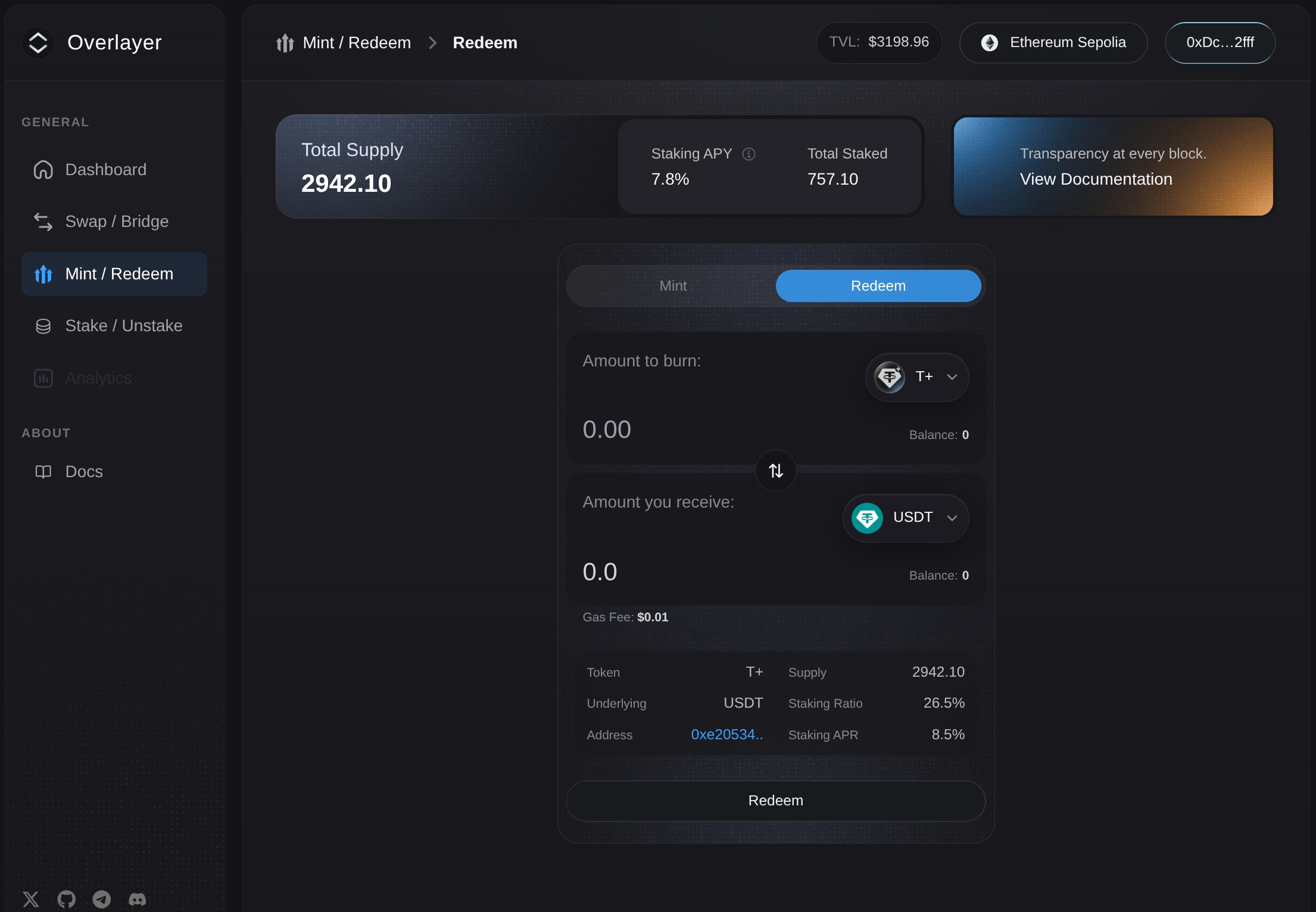Click the Redeem breadcrumb label

485,43
